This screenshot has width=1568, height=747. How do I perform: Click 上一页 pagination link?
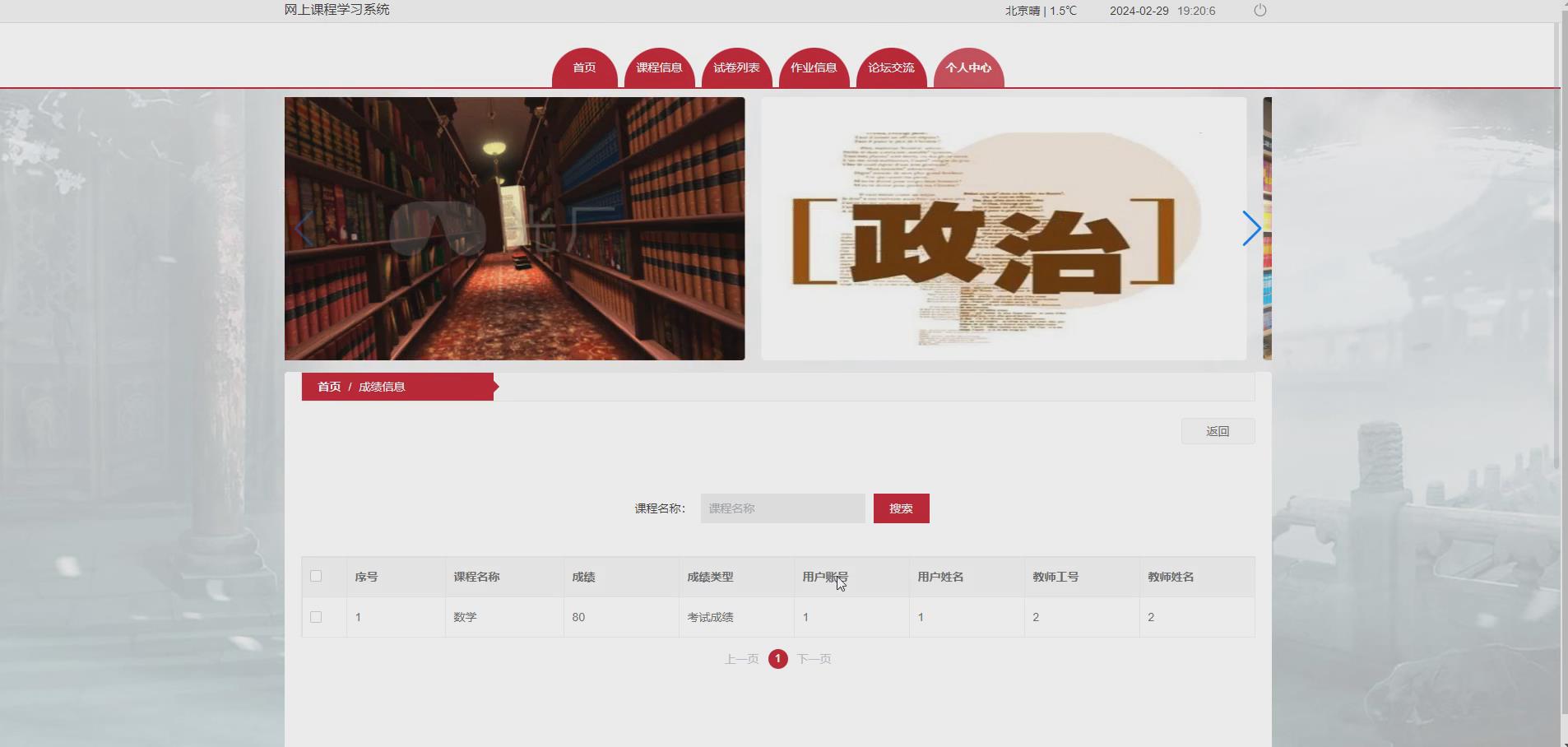[741, 658]
